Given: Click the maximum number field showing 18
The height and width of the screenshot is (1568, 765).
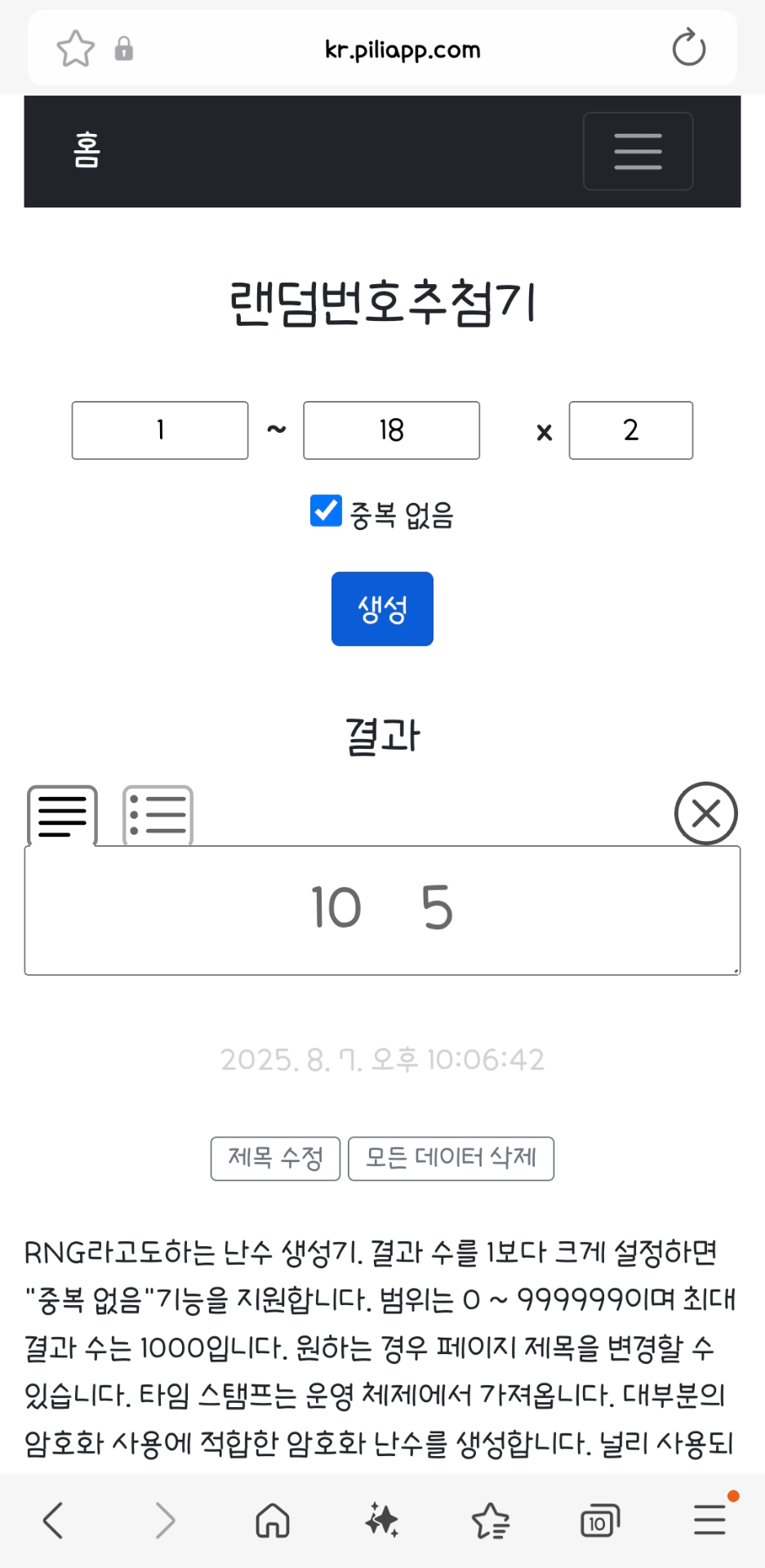Looking at the screenshot, I should 391,430.
